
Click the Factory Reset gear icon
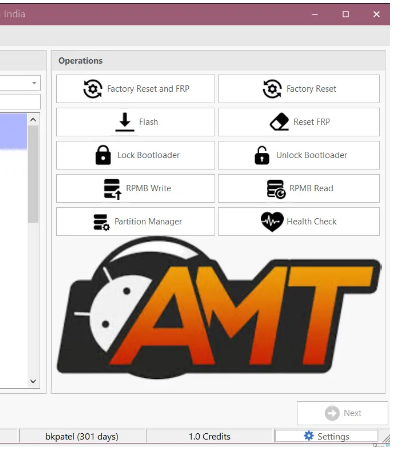click(x=272, y=89)
